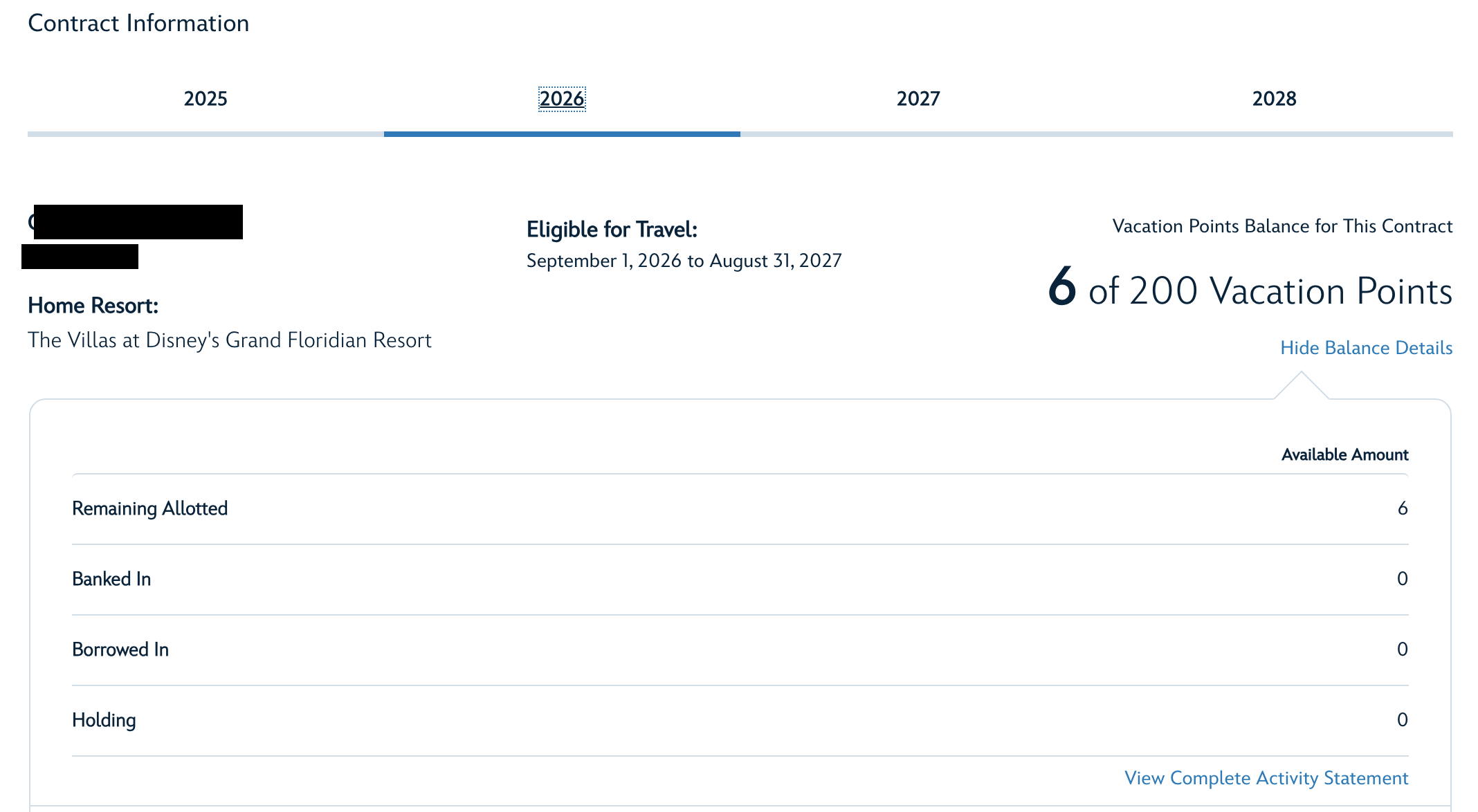Click the September 1, 2026 travel date range
This screenshot has height=812, width=1478.
pyautogui.click(x=684, y=261)
